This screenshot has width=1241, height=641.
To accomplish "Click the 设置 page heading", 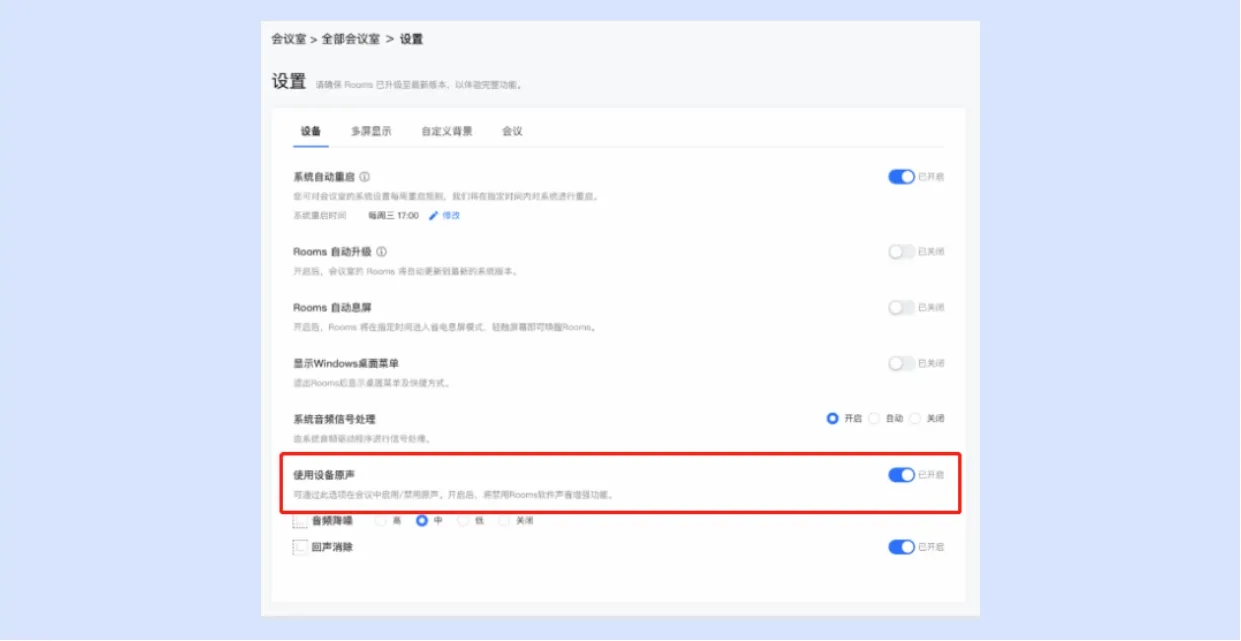I will pyautogui.click(x=289, y=82).
